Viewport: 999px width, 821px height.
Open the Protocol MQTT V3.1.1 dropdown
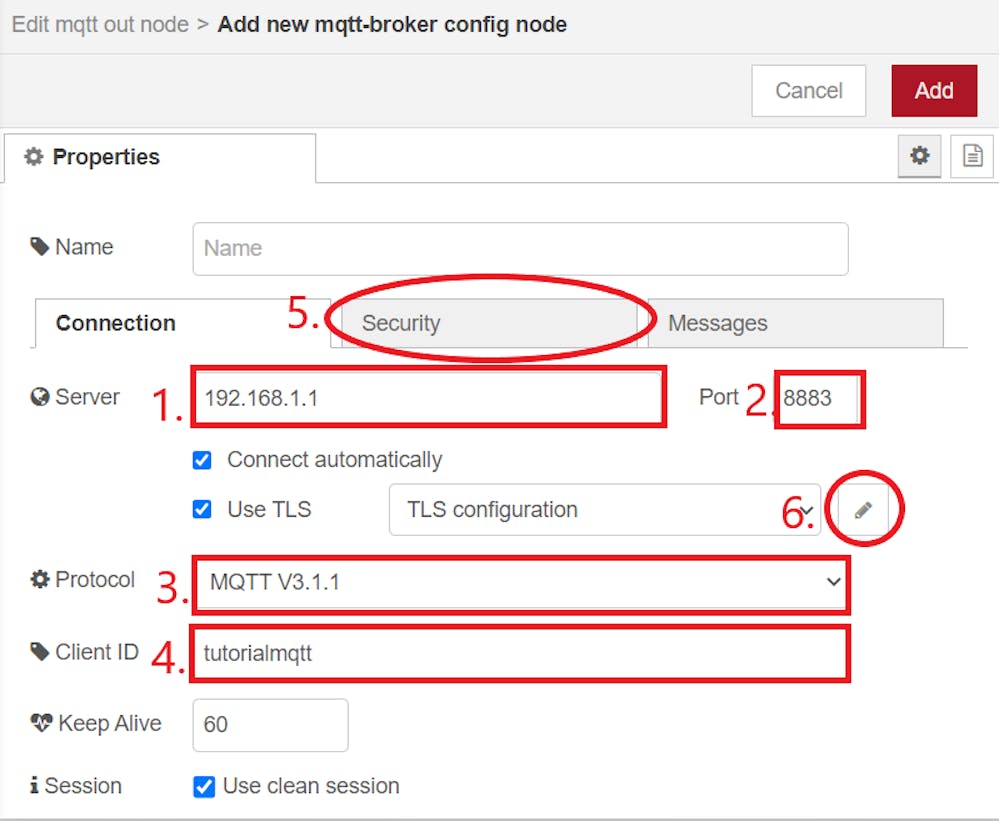[521, 582]
